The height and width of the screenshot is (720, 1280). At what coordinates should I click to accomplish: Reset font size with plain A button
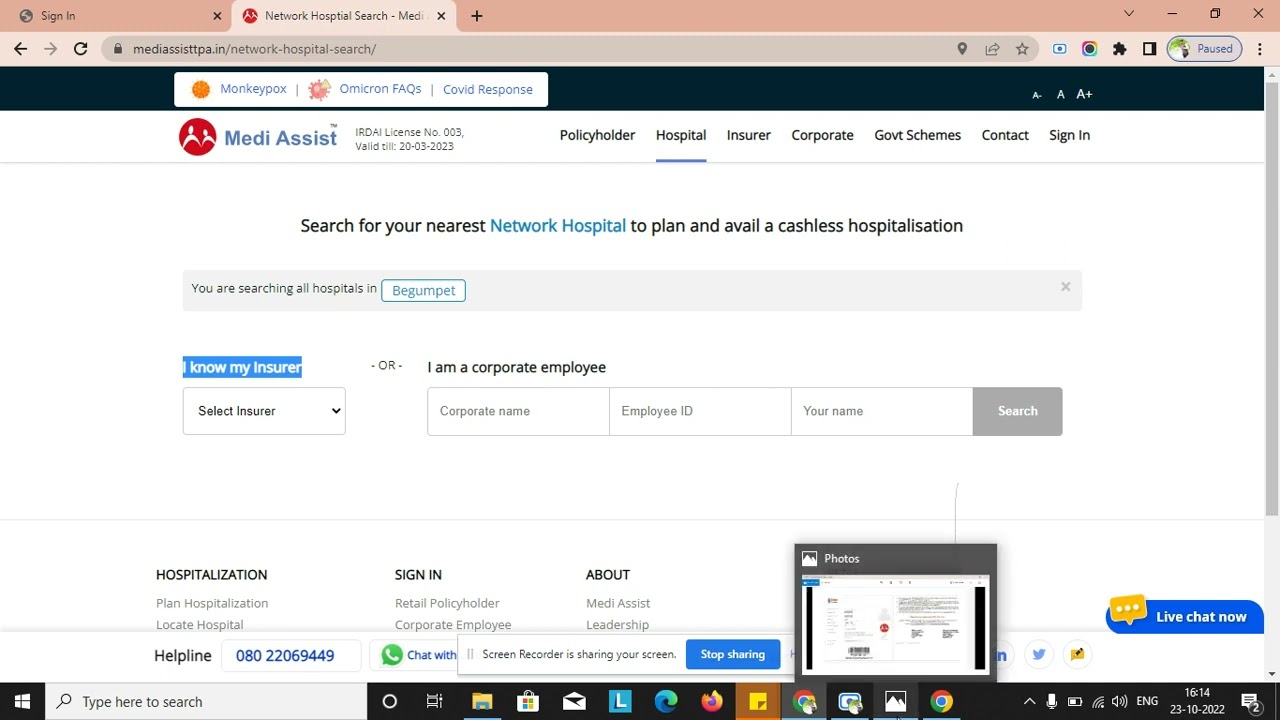pyautogui.click(x=1061, y=94)
